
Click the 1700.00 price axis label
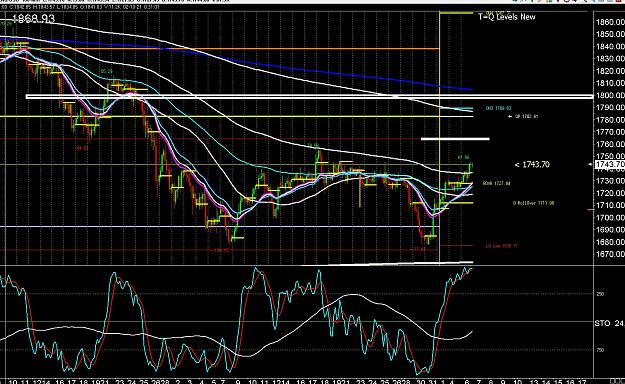(x=610, y=218)
